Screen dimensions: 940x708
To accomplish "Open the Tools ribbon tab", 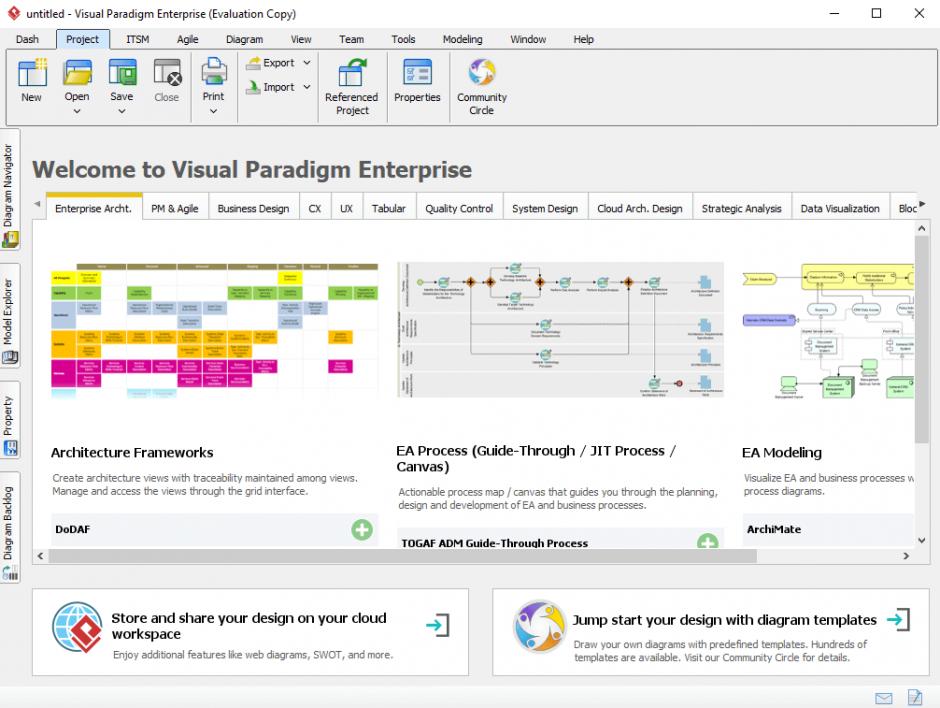I will click(403, 39).
